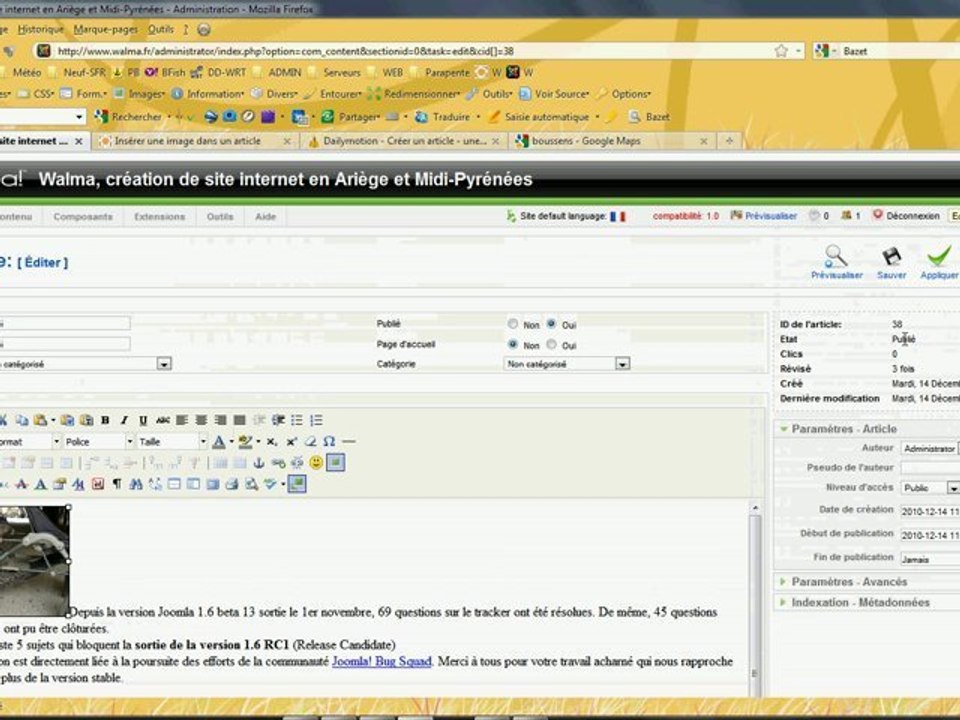Insert bulleted list in editor

[x=297, y=420]
